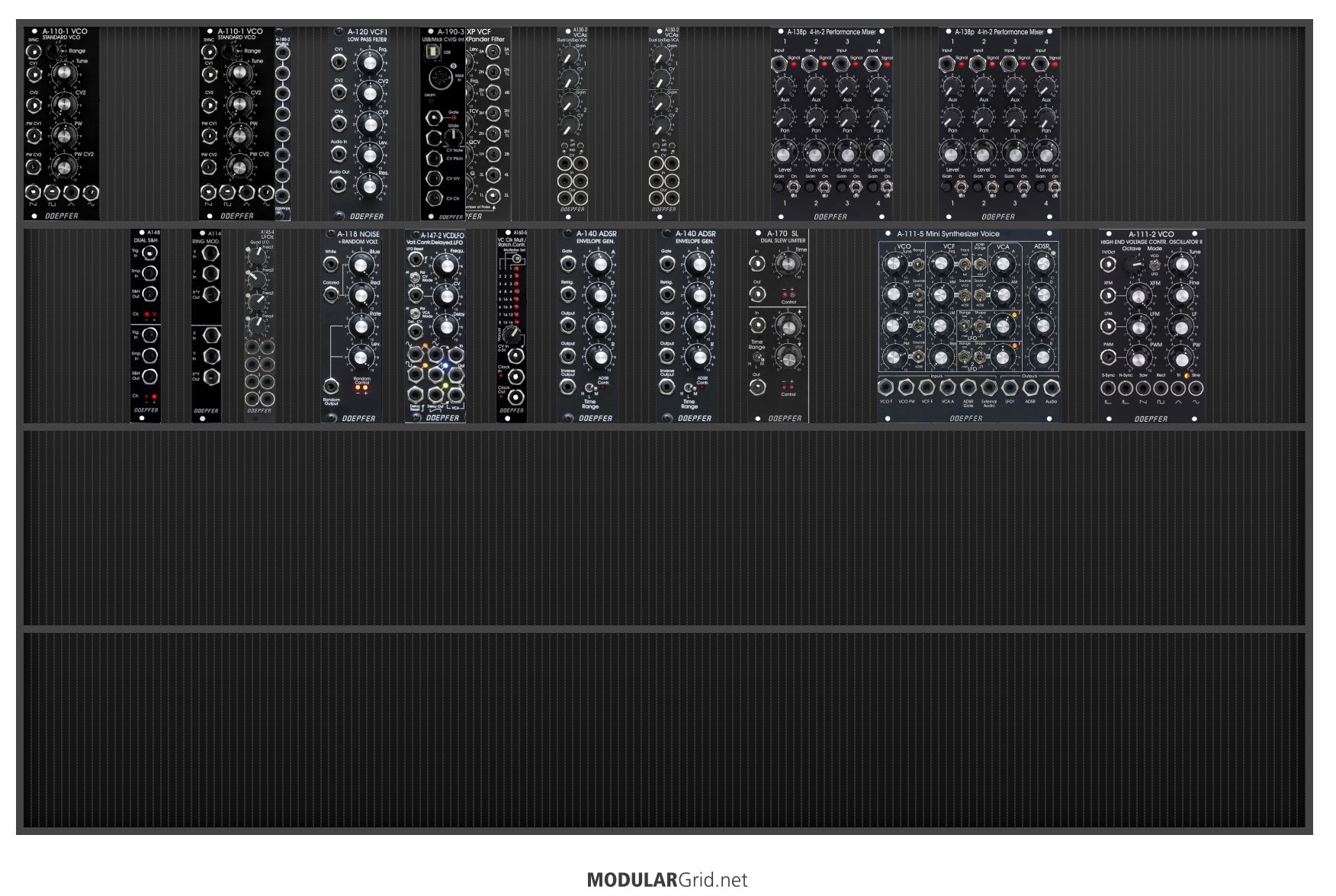Click the Frq knob on A-120 VCF1
This screenshot has width=1336, height=896.
369,62
